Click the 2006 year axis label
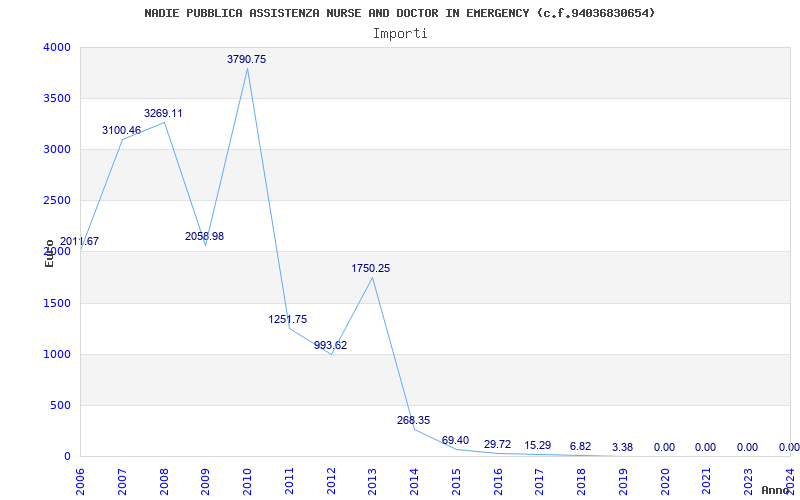 point(81,480)
